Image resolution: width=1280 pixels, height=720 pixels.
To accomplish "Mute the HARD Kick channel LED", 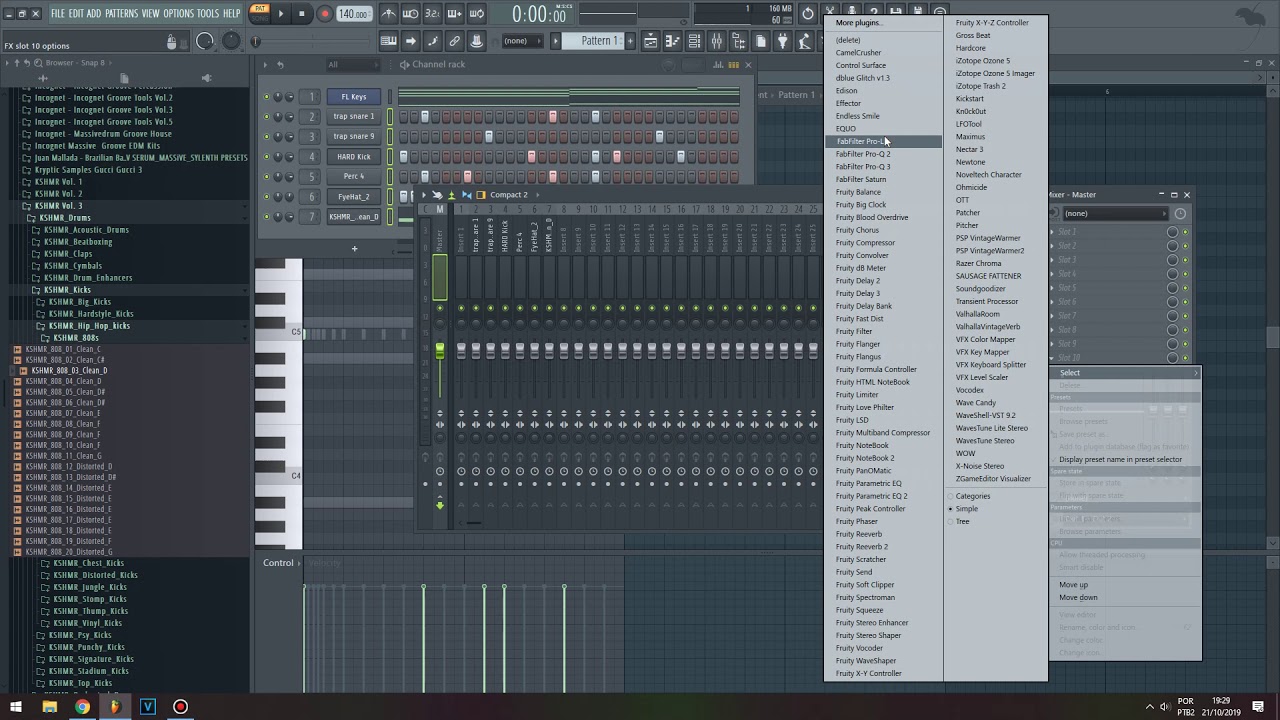I will click(x=266, y=157).
